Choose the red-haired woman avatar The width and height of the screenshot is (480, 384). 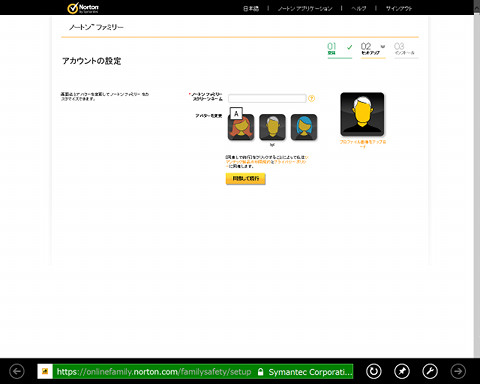[241, 127]
